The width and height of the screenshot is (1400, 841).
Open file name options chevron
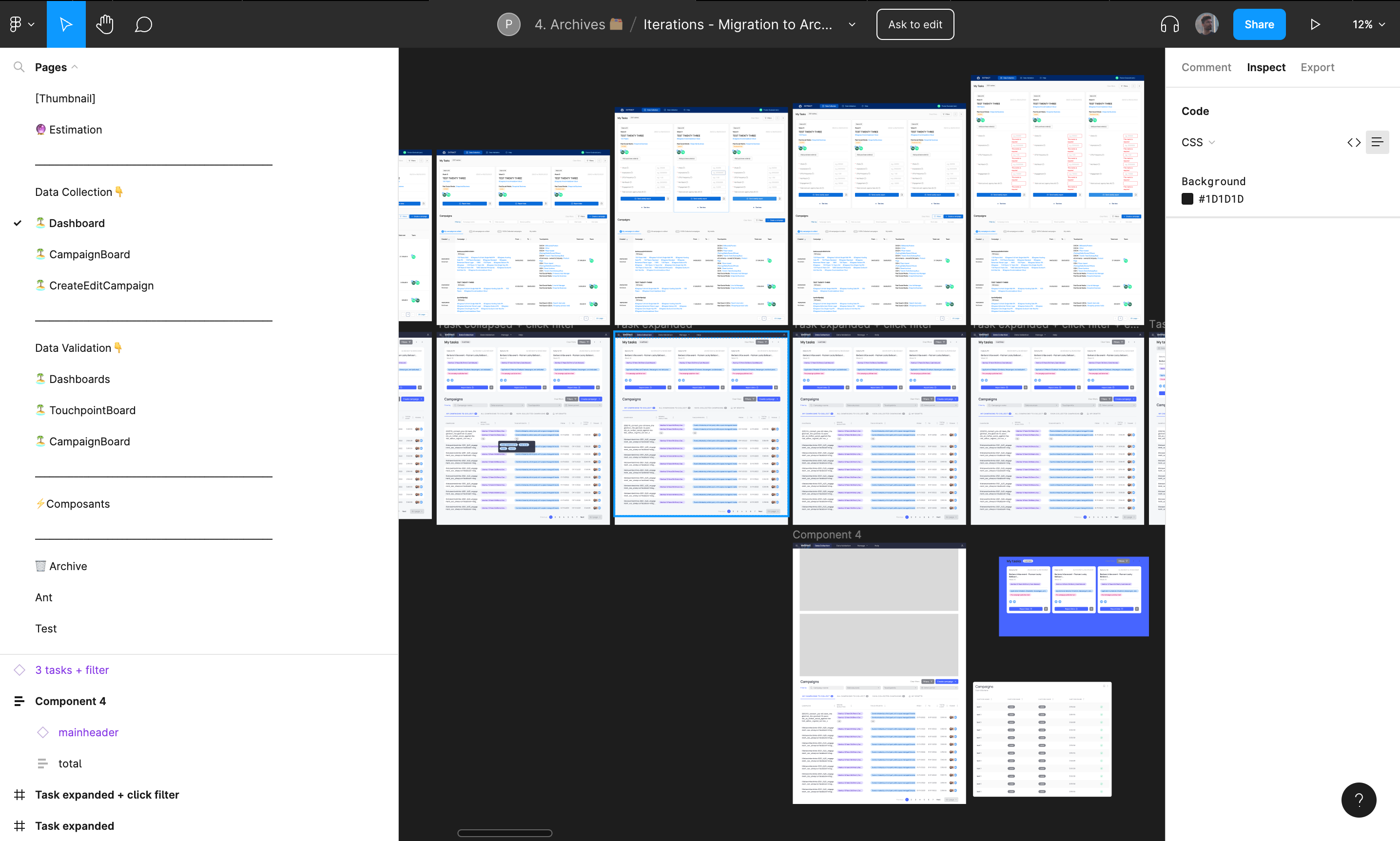coord(851,24)
